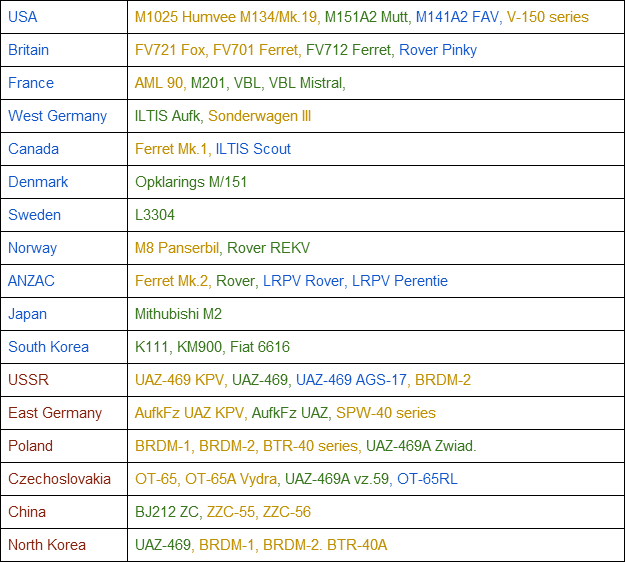Select Mithubishi M2 in Japan row
Image resolution: width=625 pixels, height=562 pixels.
(x=178, y=314)
